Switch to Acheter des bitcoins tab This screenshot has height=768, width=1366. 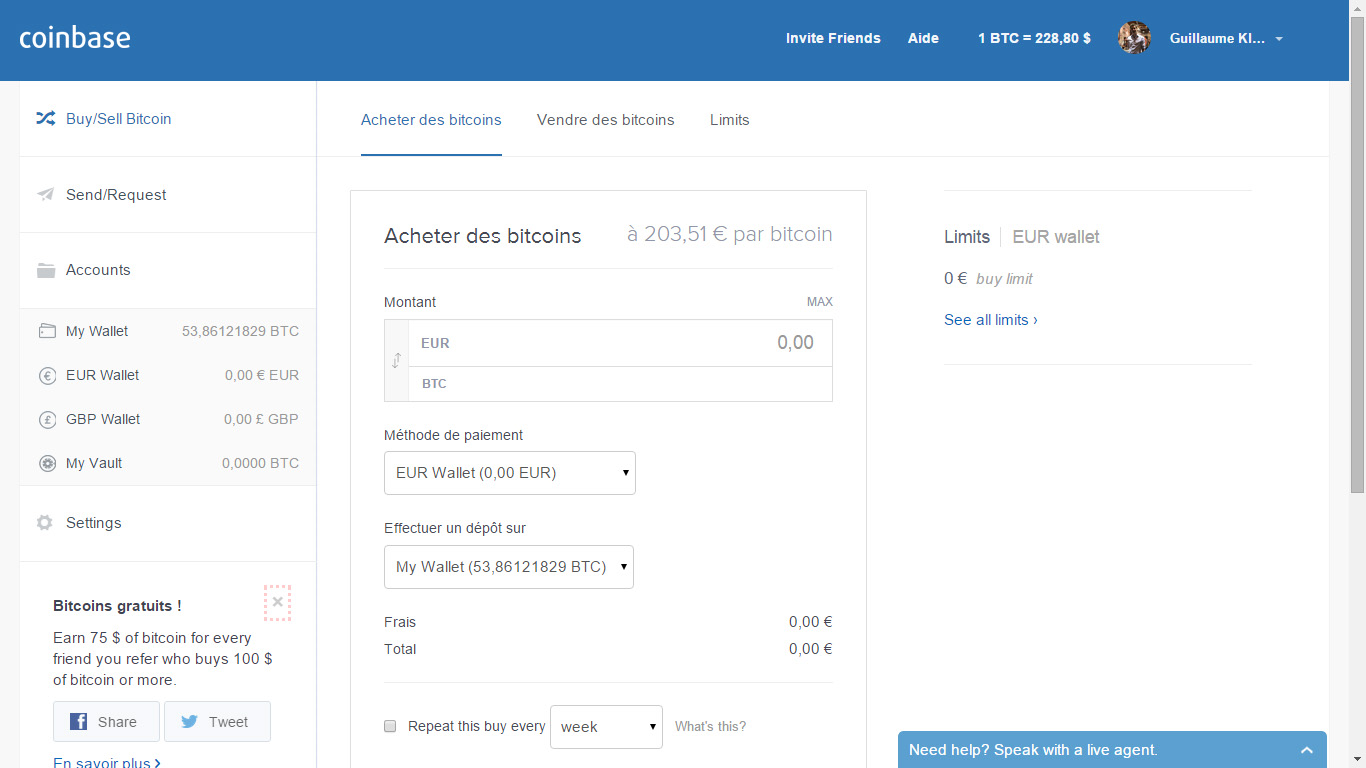[431, 120]
